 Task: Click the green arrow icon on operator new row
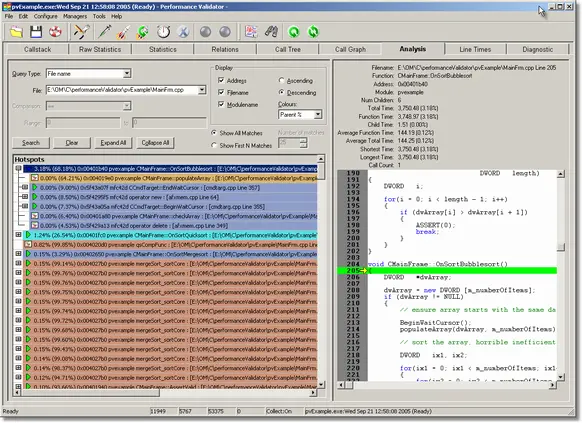pos(35,197)
